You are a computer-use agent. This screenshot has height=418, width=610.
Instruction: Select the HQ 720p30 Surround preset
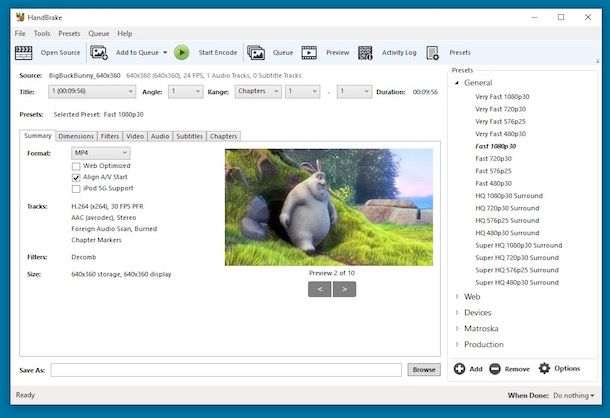[x=507, y=208]
